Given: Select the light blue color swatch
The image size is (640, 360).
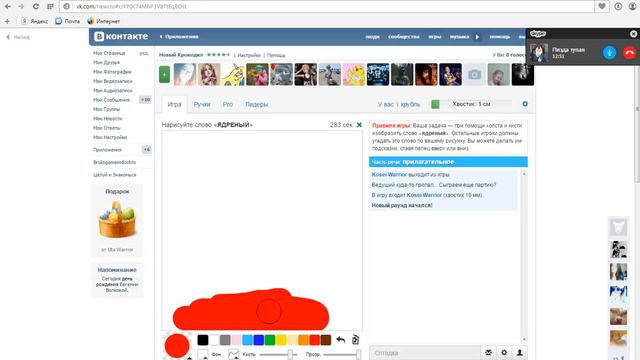Looking at the screenshot, I should coord(247,340).
